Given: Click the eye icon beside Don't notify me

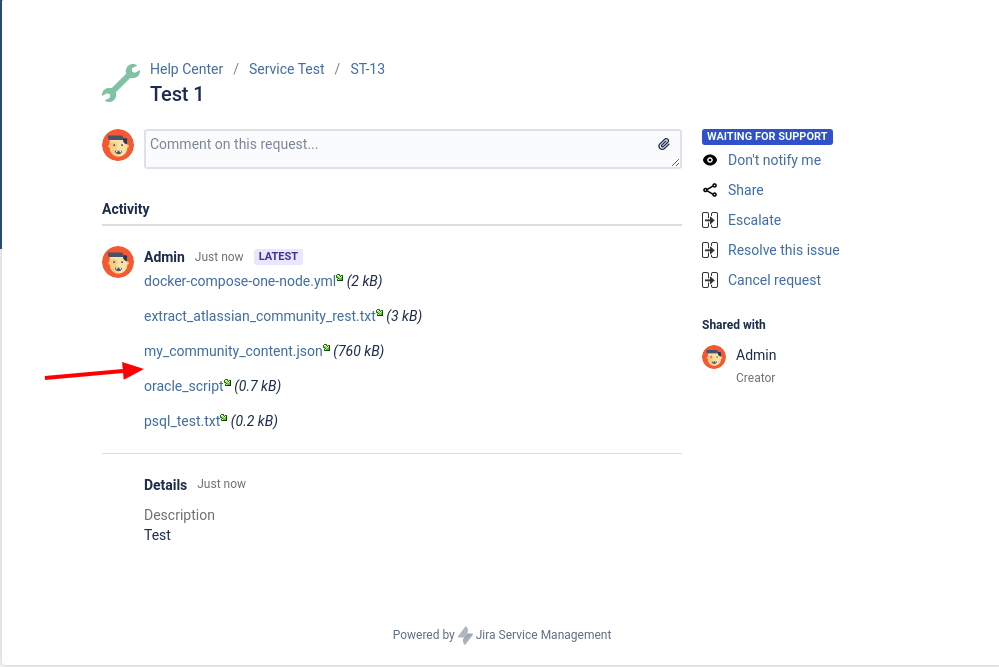Looking at the screenshot, I should (710, 160).
